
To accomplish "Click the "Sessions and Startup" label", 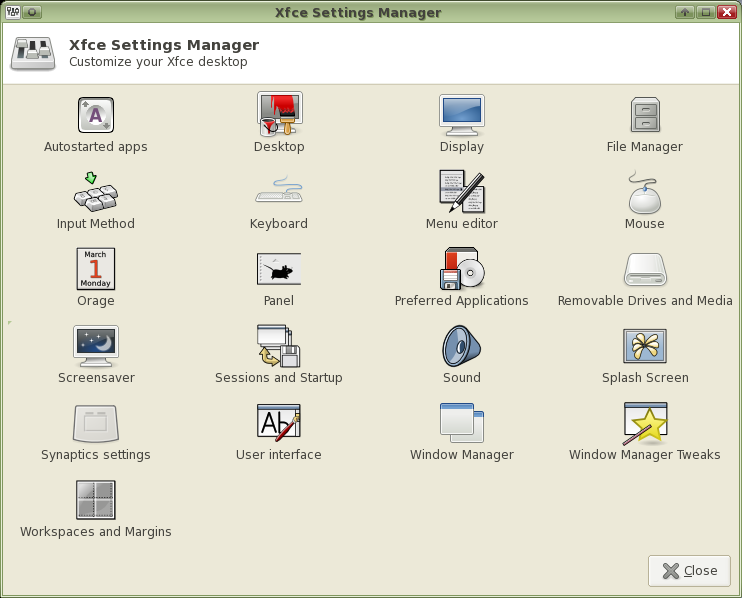I will pos(279,378).
